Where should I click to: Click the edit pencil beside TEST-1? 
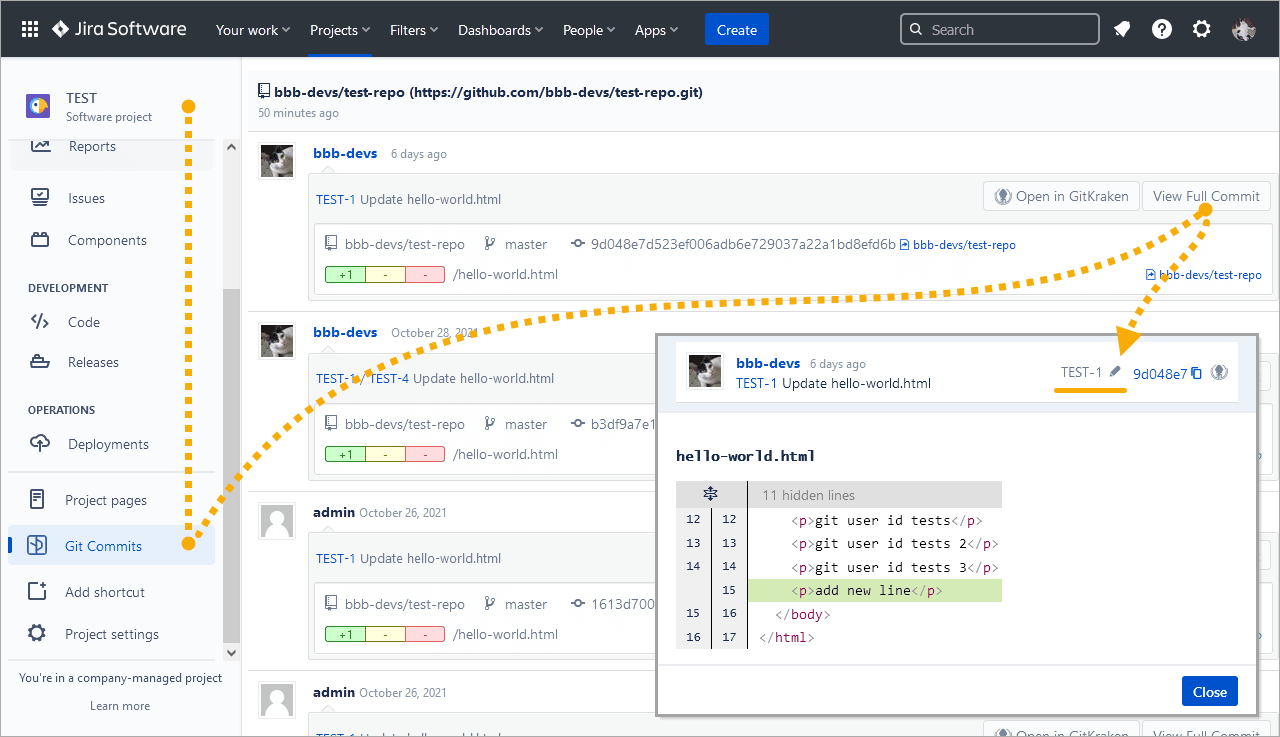[1115, 373]
